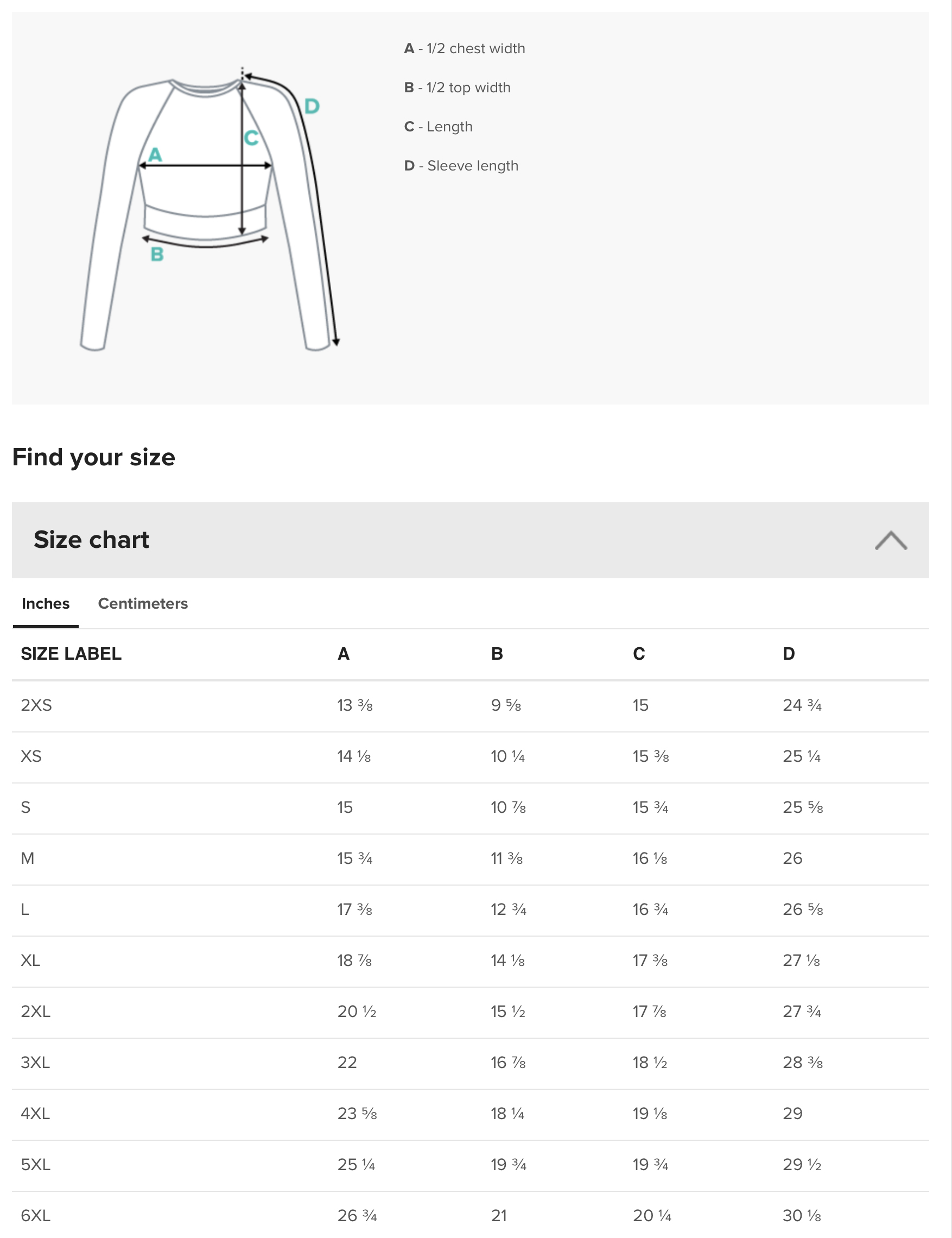
Task: Select the 2XS size row label
Action: pos(36,705)
